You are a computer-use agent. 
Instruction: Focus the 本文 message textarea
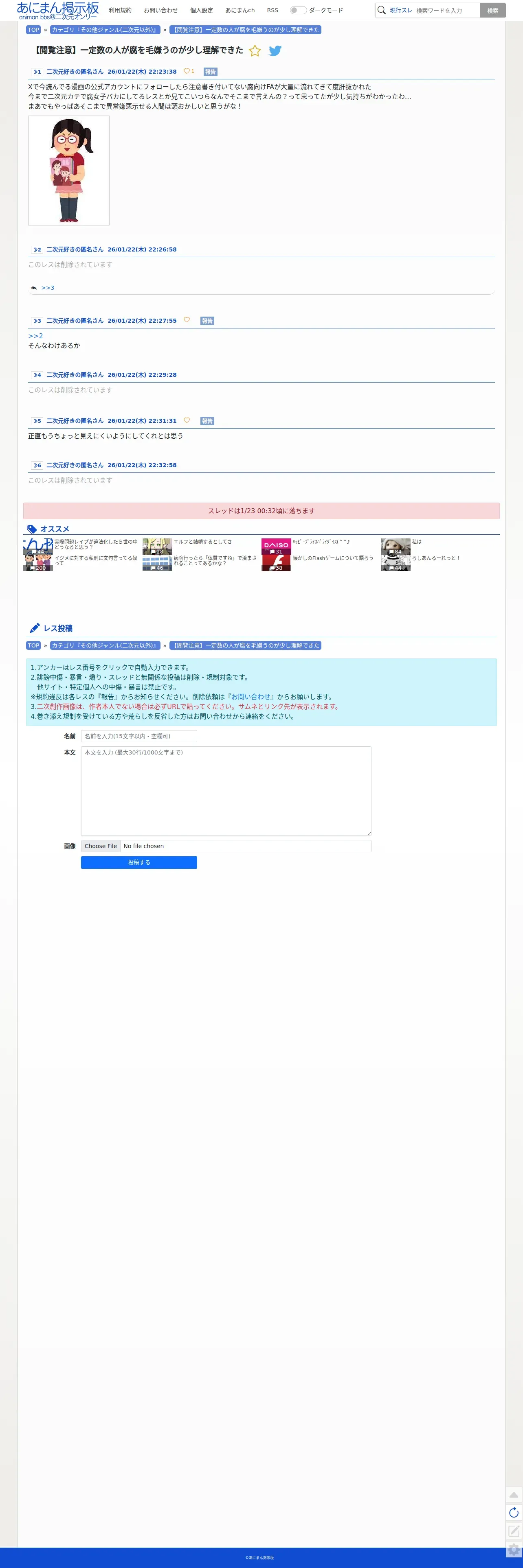click(226, 791)
